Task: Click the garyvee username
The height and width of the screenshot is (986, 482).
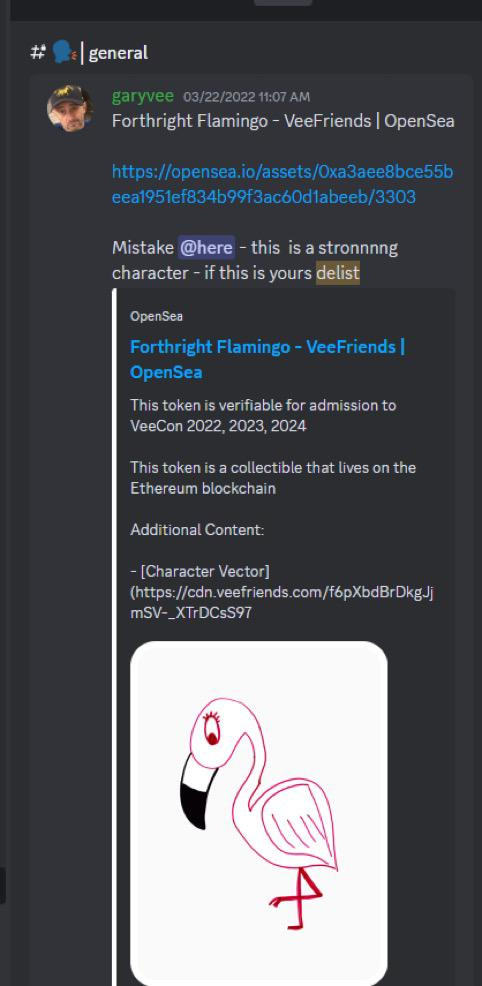Action: coord(143,96)
